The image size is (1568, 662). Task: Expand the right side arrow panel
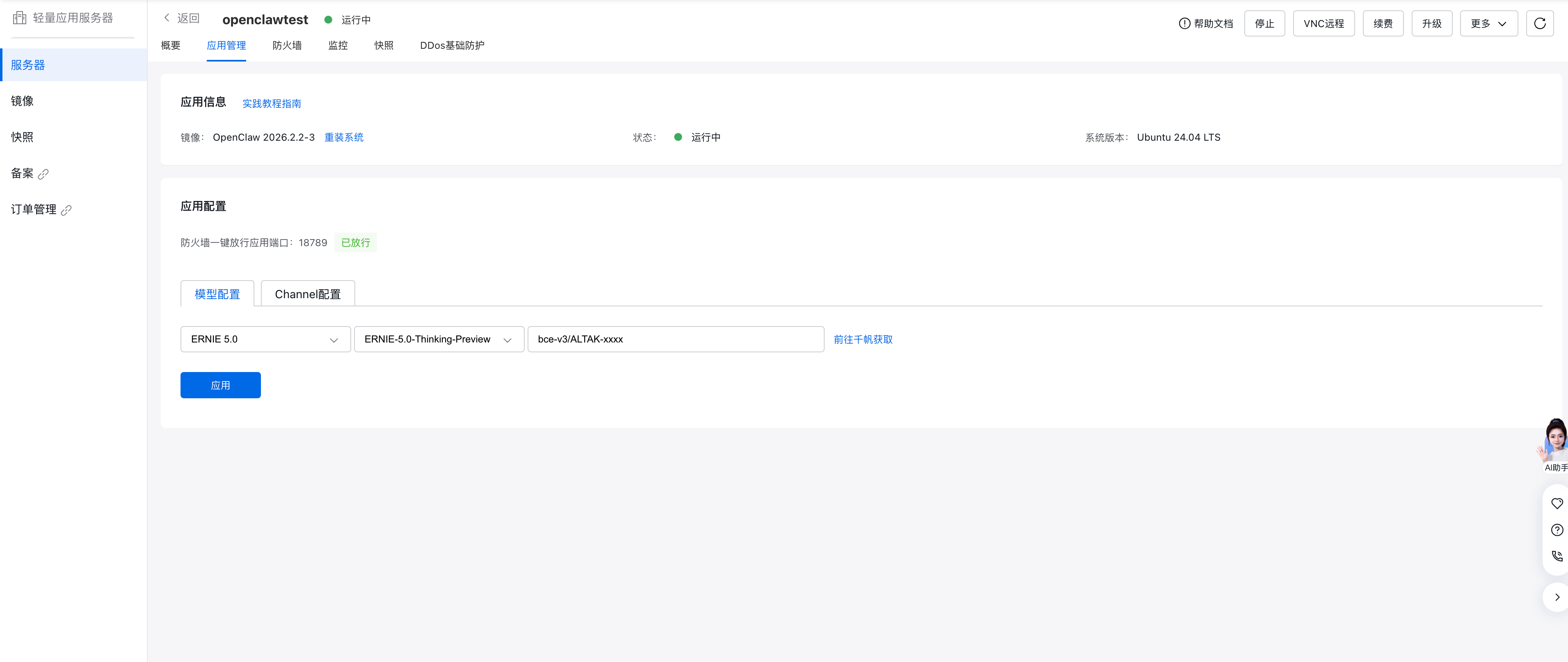1557,598
